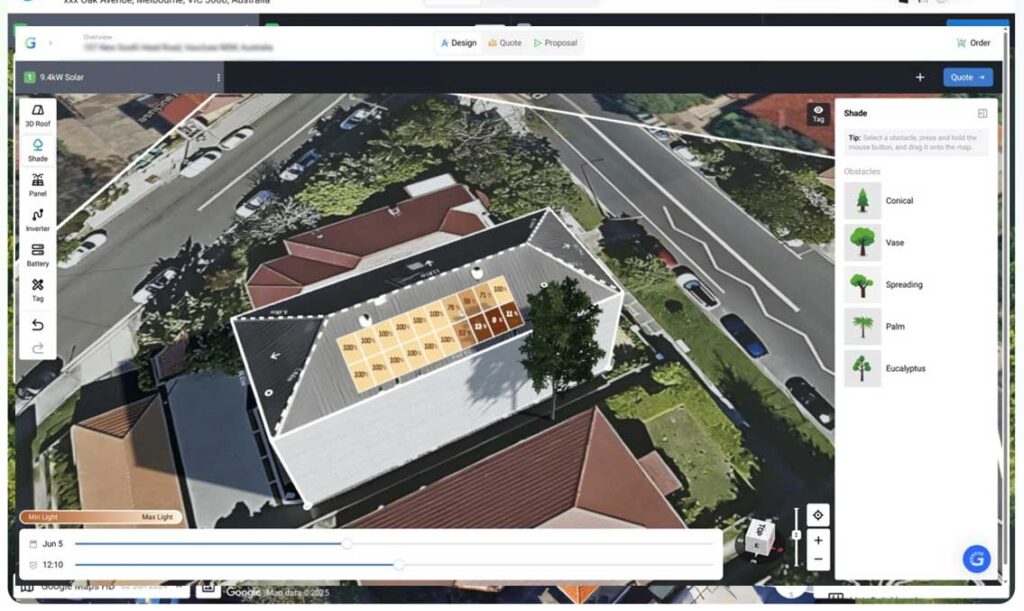This screenshot has width=1024, height=611.
Task: Click the Tag tool in left toolbar
Action: [x=38, y=290]
